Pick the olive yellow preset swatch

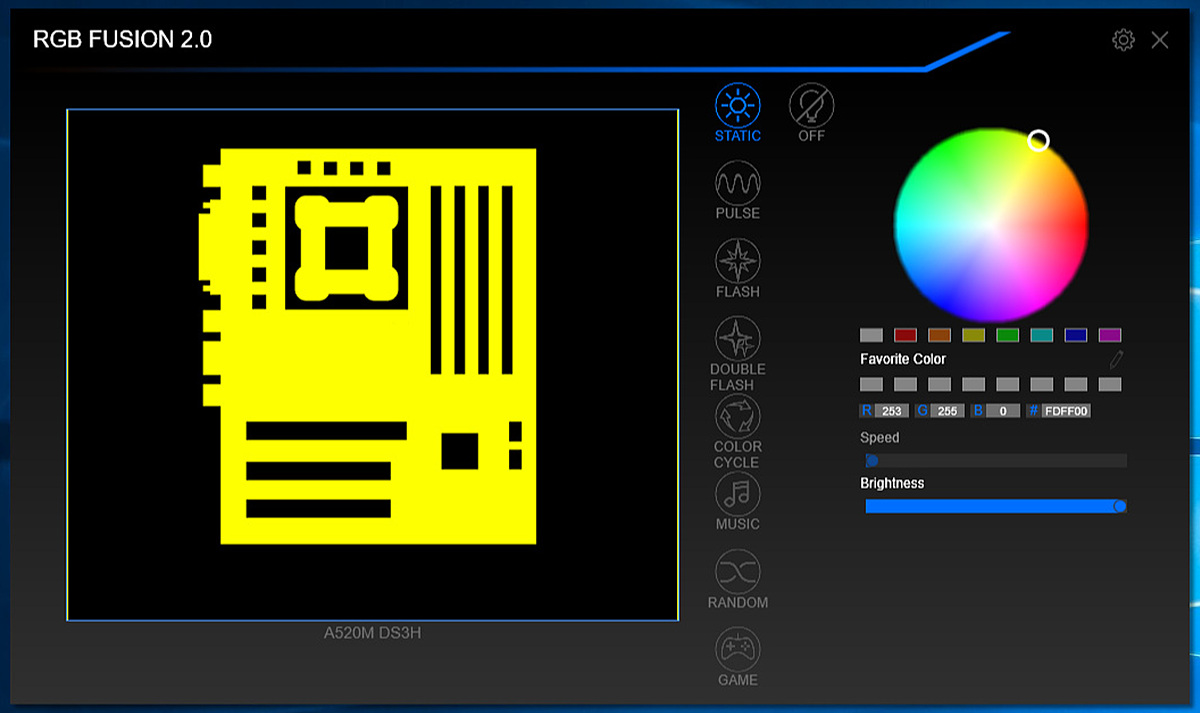974,335
